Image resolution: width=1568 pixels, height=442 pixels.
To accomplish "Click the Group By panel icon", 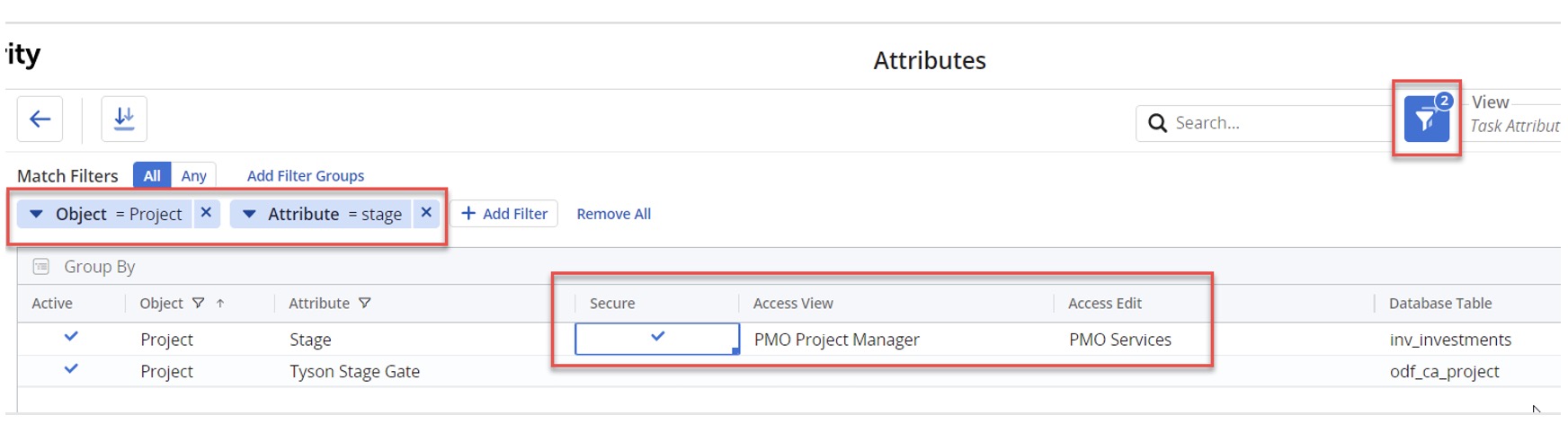I will point(41,267).
